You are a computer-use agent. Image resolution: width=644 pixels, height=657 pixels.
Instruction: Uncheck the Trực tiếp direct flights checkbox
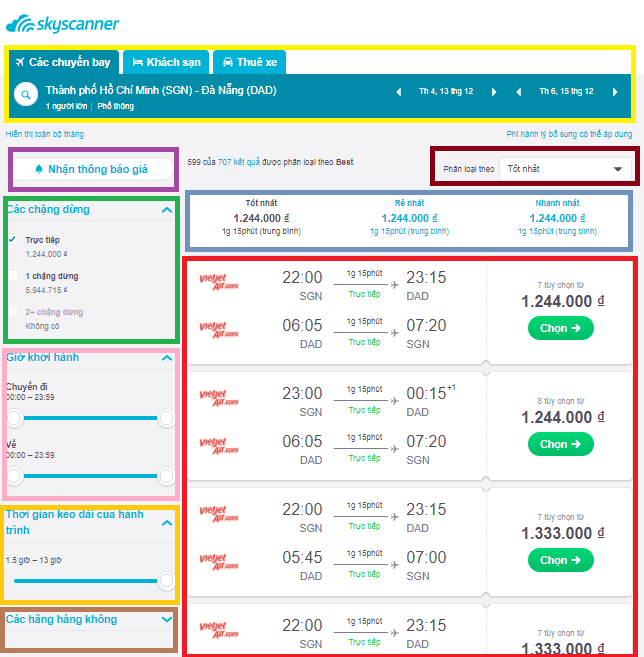(13, 240)
